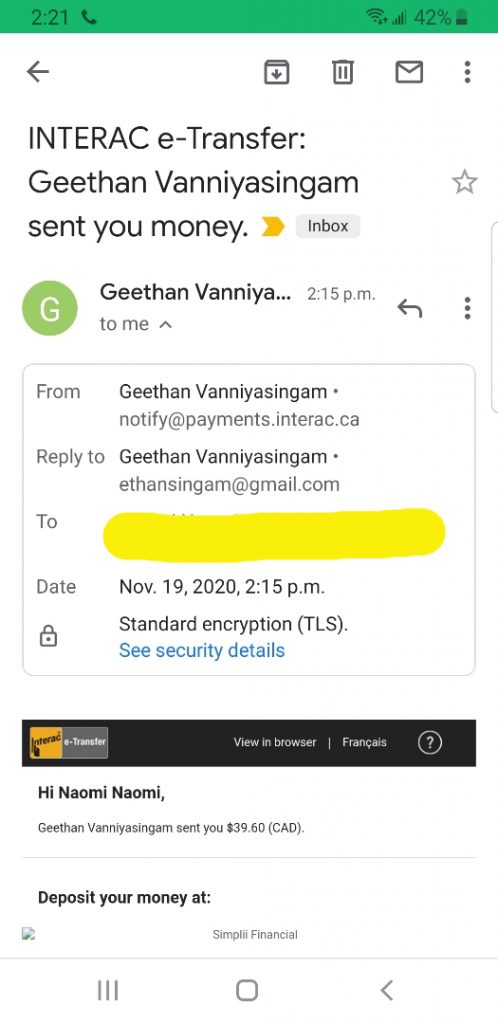Delete the email with trash icon
This screenshot has width=498, height=1024.
343,72
